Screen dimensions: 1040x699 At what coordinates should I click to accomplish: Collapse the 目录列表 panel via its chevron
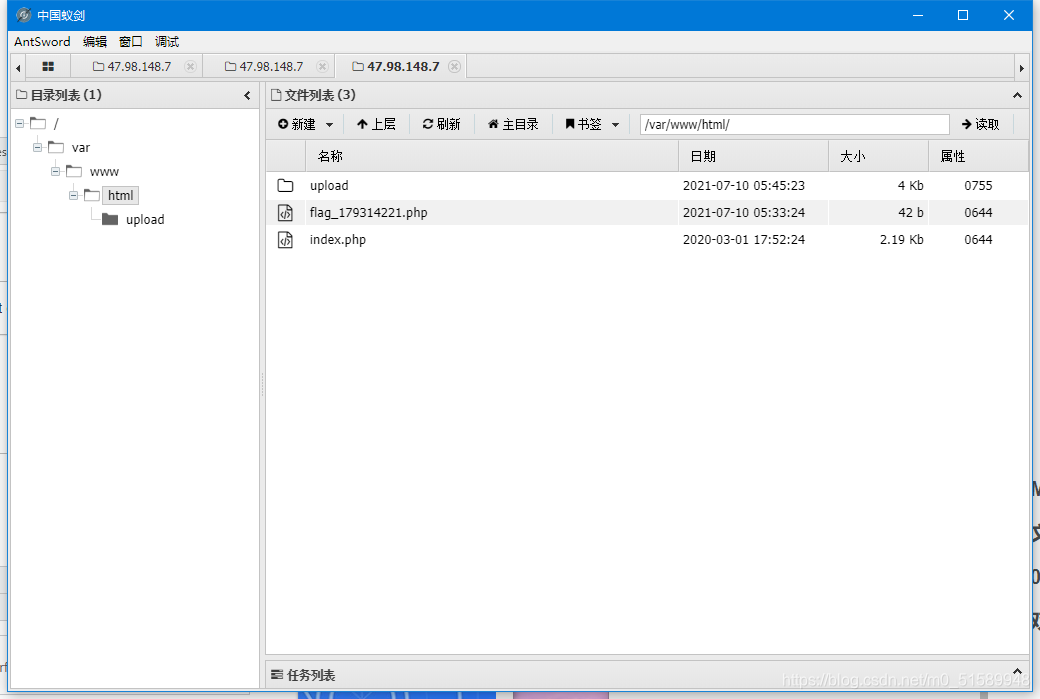(x=247, y=95)
